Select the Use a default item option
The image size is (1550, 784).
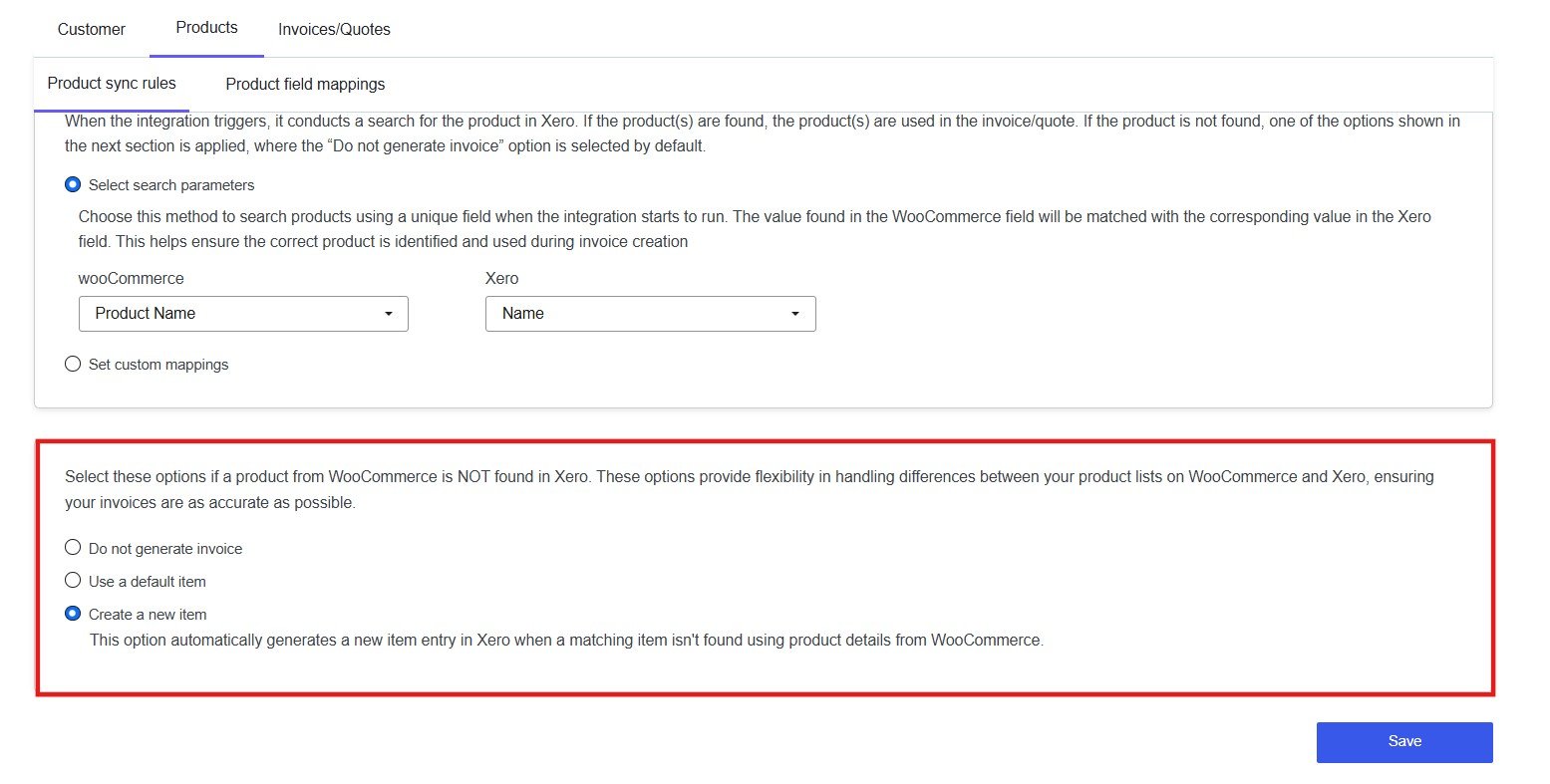(x=73, y=580)
